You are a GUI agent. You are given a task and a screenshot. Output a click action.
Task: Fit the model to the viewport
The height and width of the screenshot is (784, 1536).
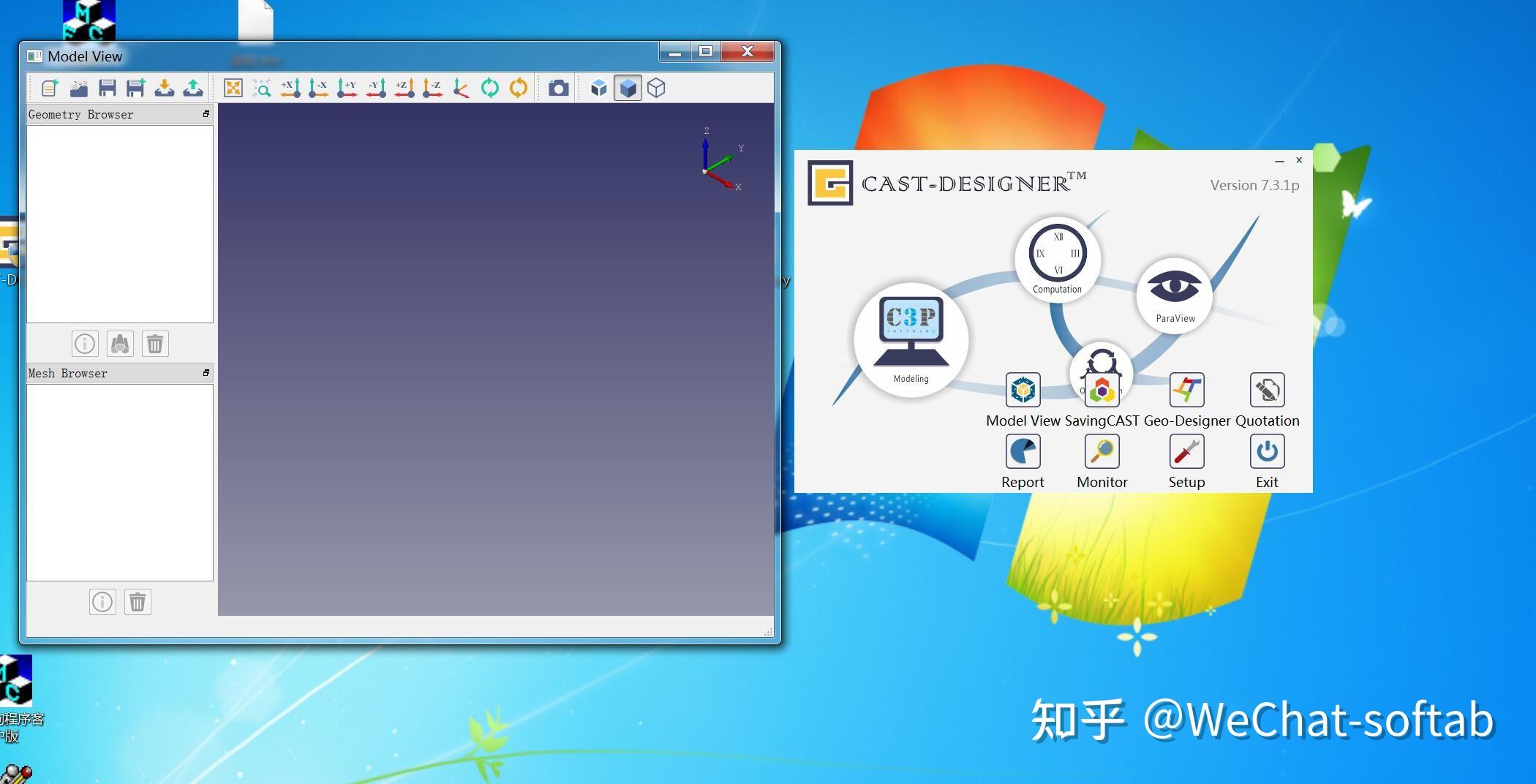point(233,87)
